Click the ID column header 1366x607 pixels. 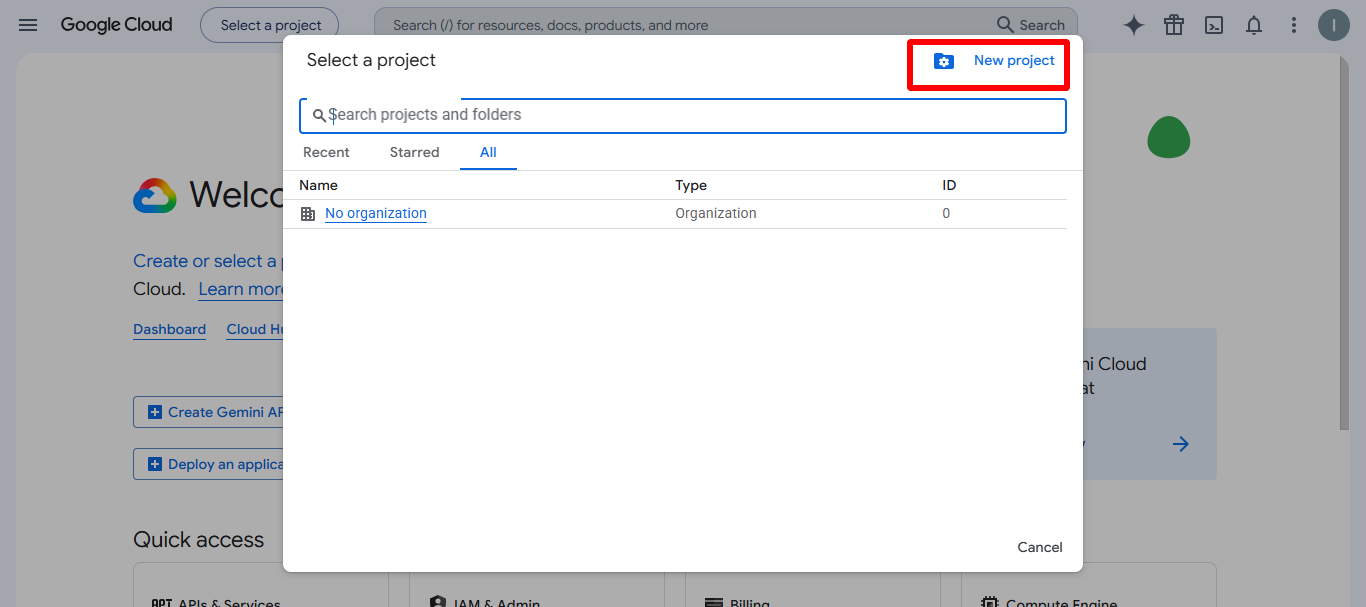tap(949, 185)
